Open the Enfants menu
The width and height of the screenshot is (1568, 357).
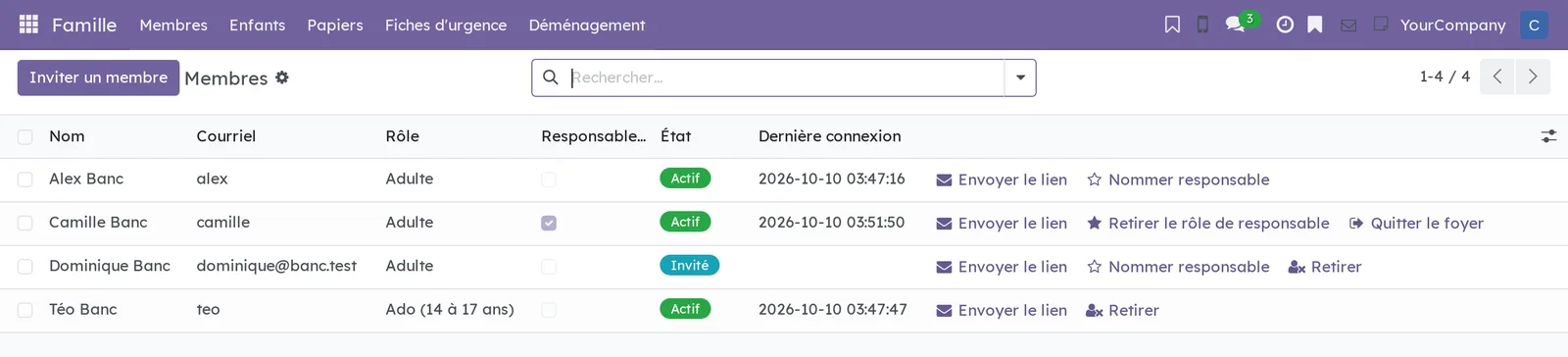pos(257,25)
